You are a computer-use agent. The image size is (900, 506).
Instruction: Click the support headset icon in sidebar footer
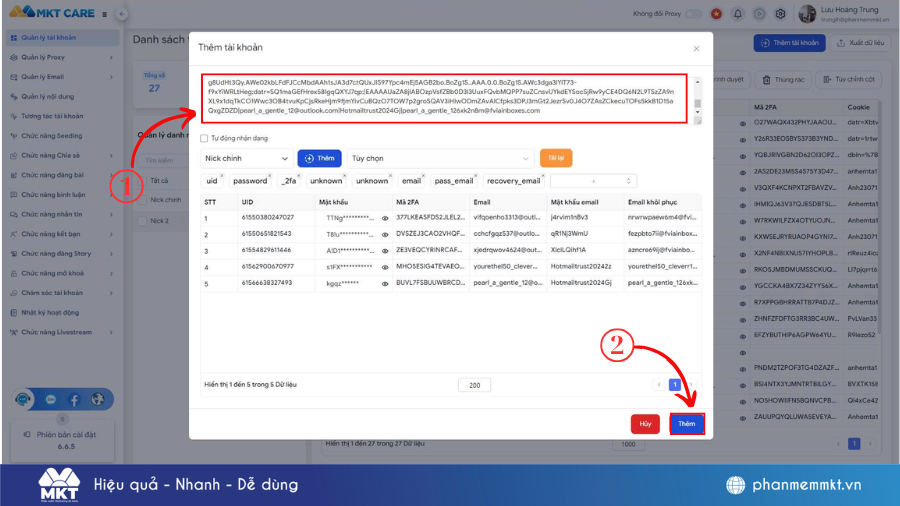click(23, 399)
